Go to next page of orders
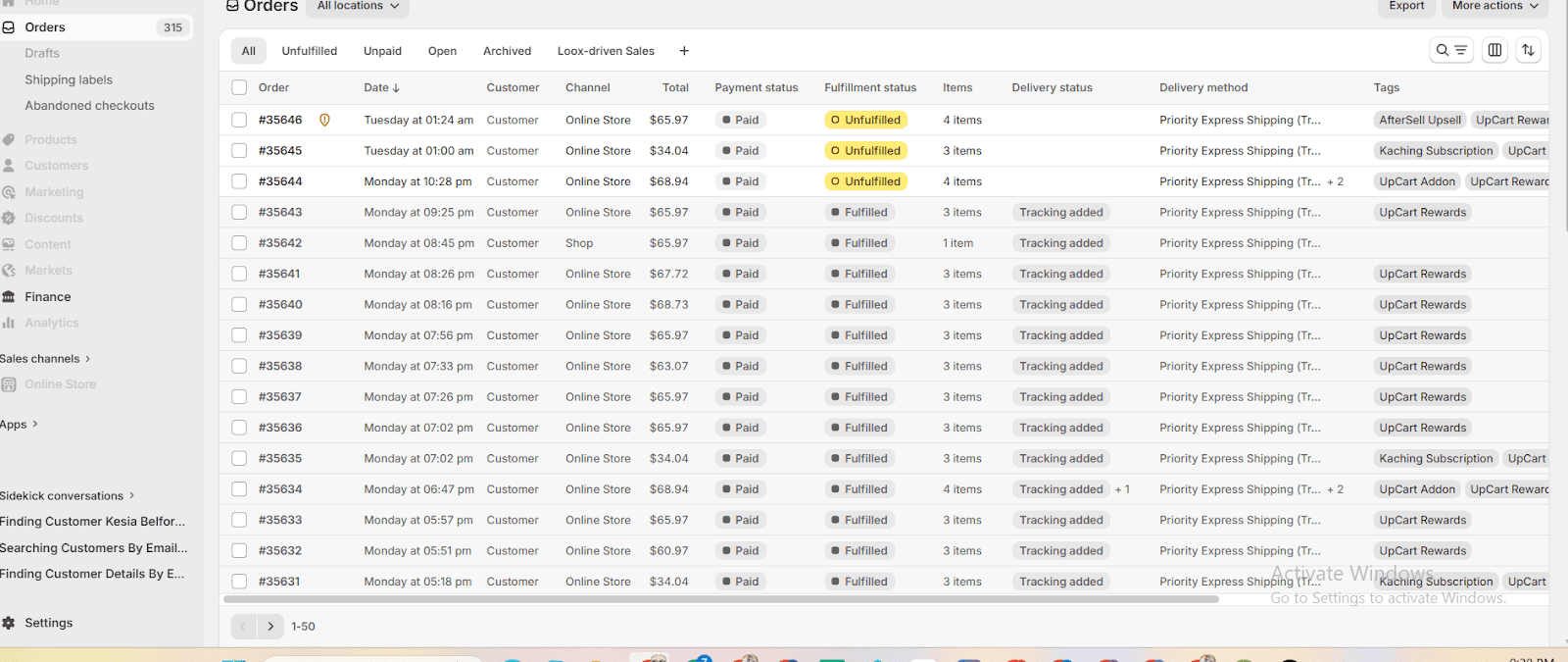 point(270,626)
